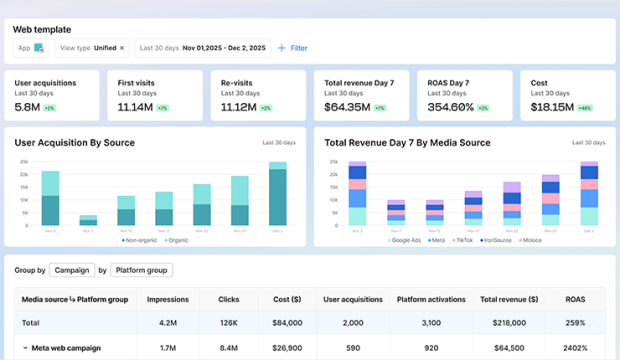Click the plus icon beside Filter

tap(282, 48)
